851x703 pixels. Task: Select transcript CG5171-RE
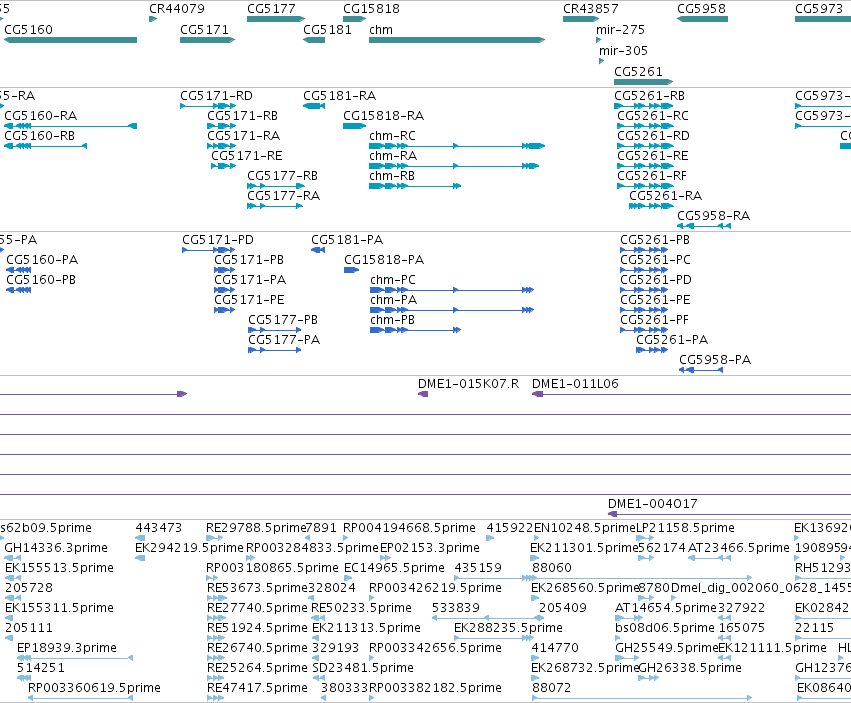[247, 156]
